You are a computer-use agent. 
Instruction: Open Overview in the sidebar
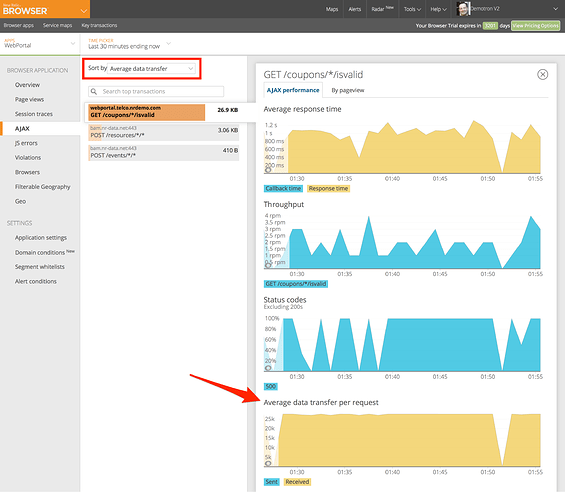(x=27, y=85)
